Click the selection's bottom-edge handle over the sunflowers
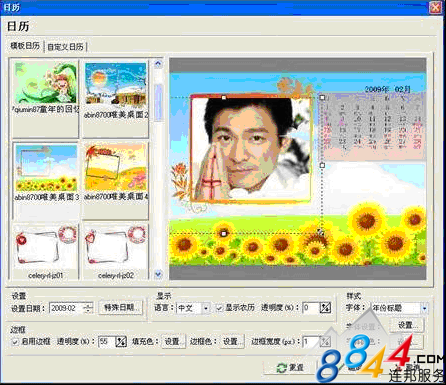 coord(224,234)
